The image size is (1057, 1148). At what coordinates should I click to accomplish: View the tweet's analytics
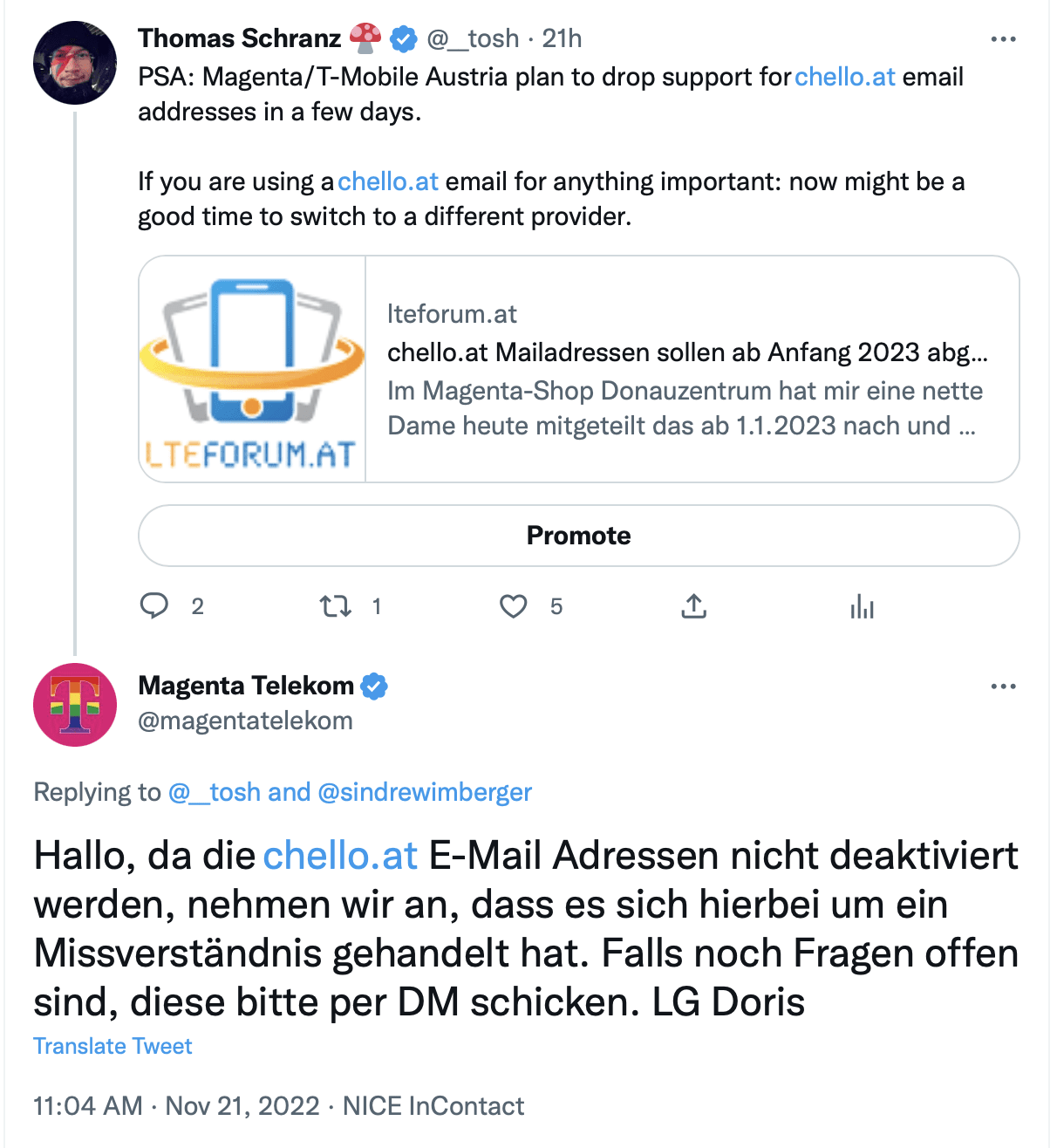(862, 605)
